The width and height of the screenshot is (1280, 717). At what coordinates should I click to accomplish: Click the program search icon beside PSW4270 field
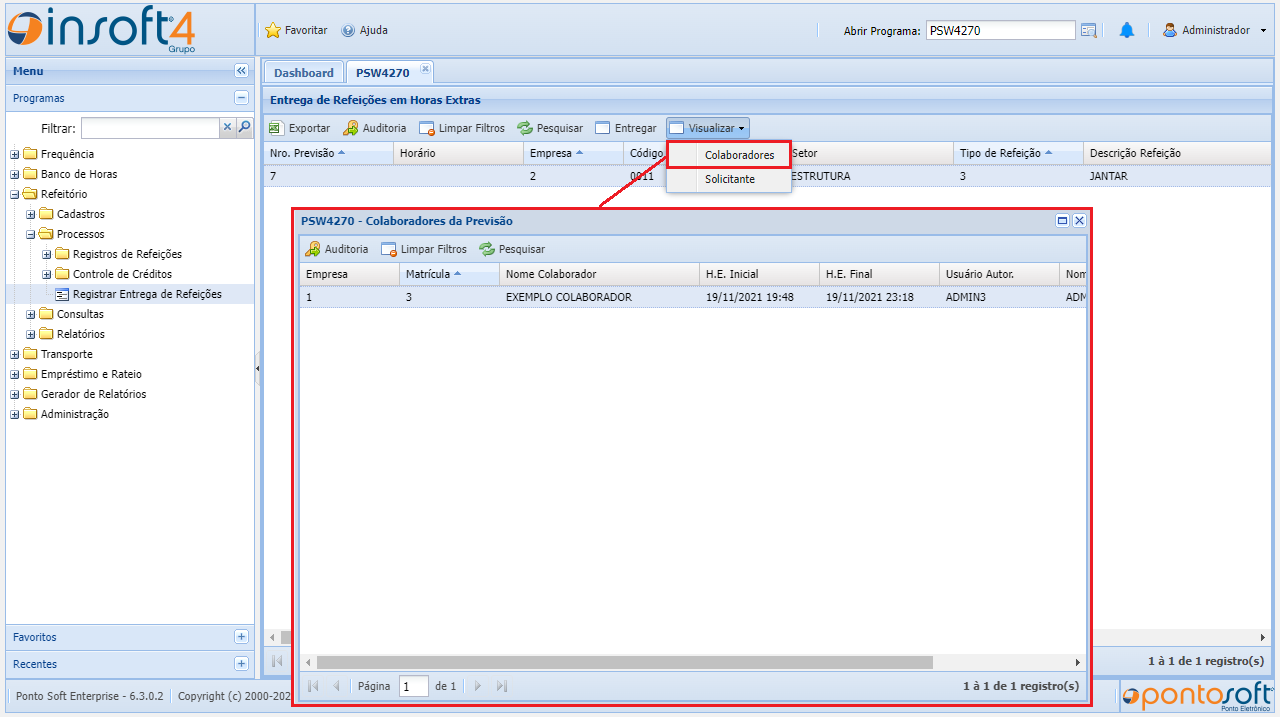point(1089,30)
